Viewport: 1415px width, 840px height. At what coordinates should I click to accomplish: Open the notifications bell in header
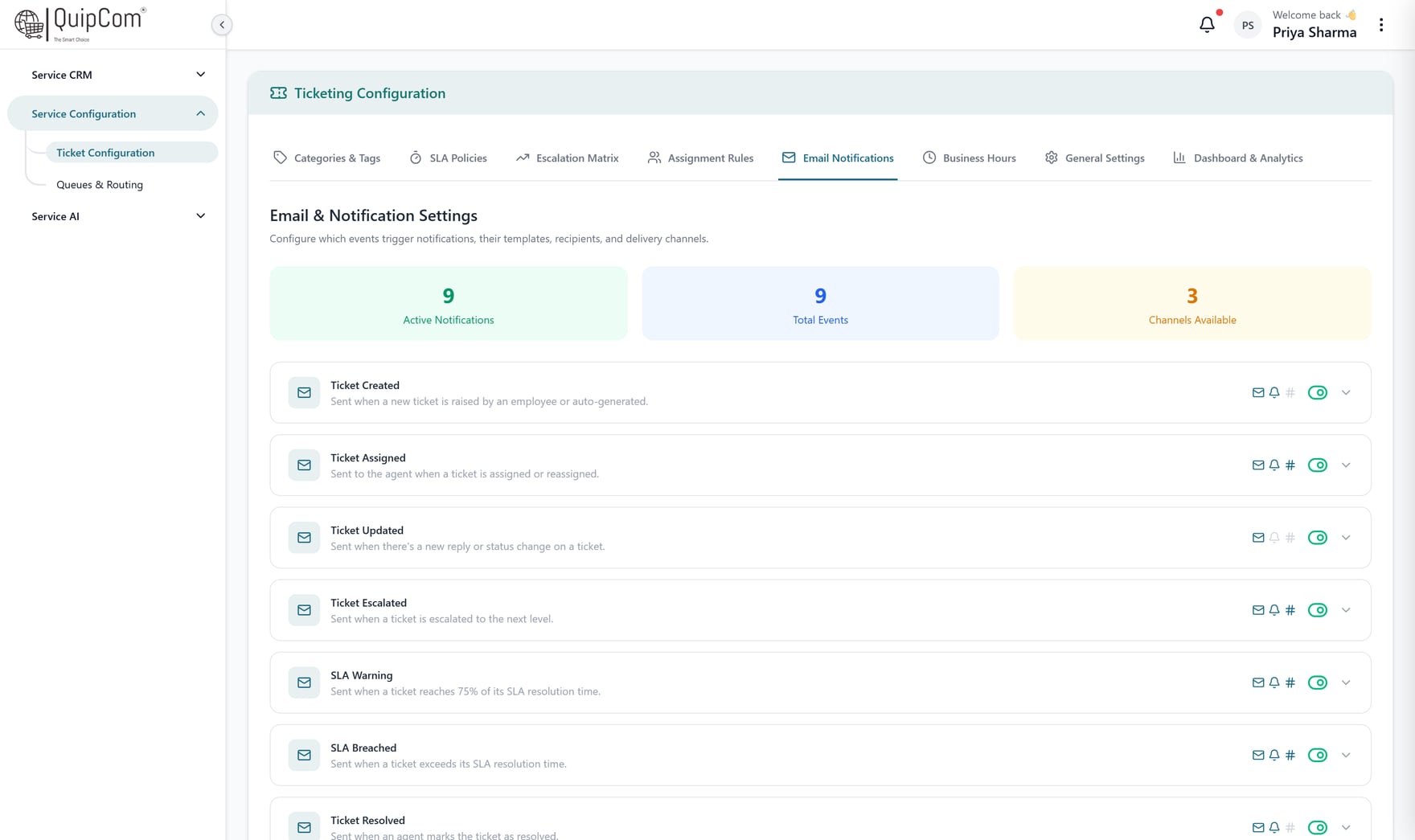click(x=1207, y=25)
